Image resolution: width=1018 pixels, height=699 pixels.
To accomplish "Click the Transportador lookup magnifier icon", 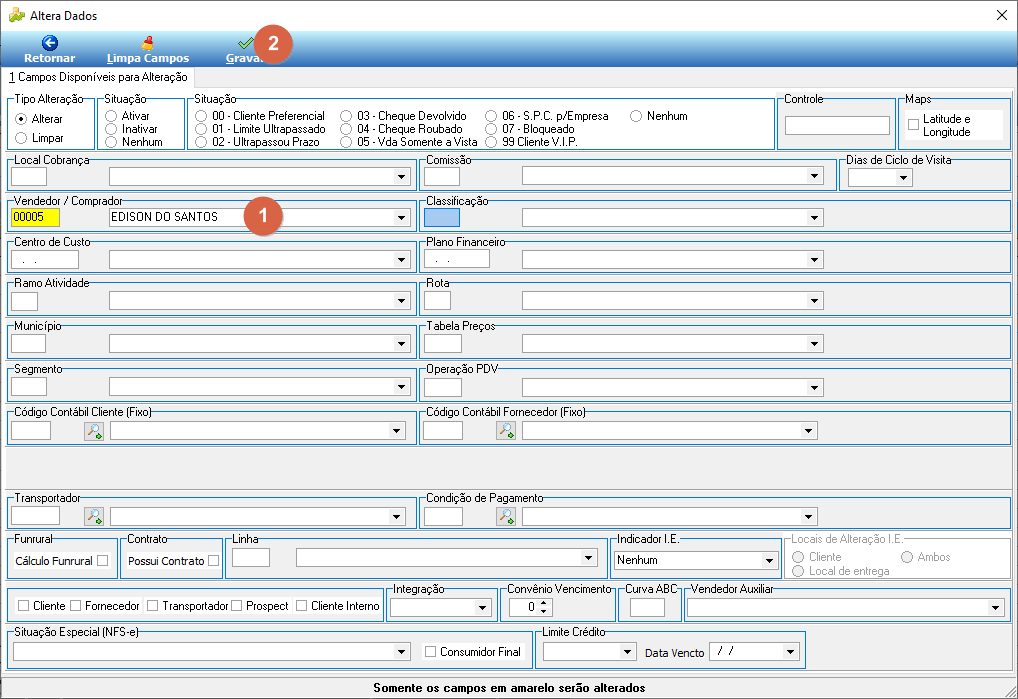I will click(x=94, y=517).
